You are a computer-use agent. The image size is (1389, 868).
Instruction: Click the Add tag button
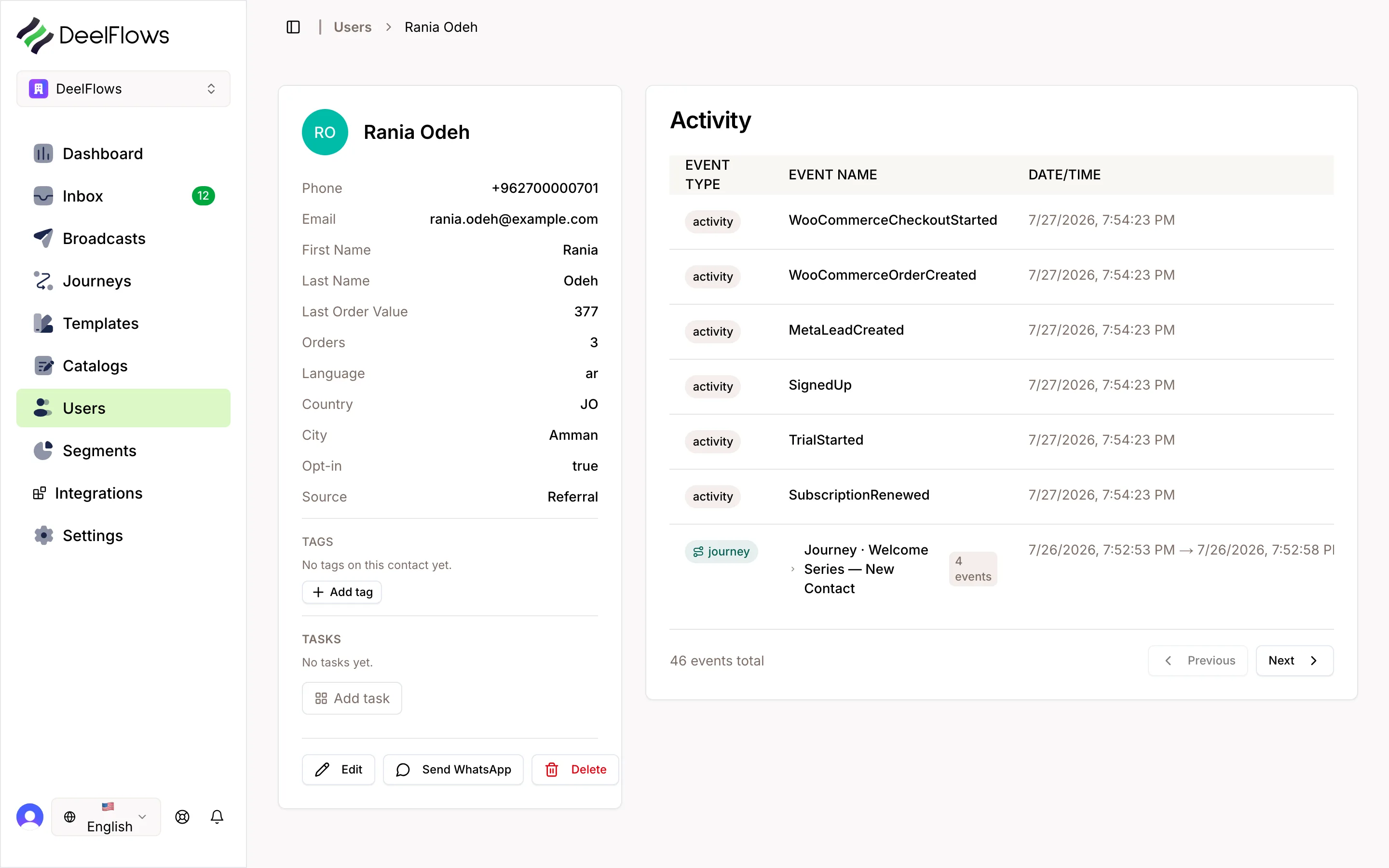(x=342, y=592)
